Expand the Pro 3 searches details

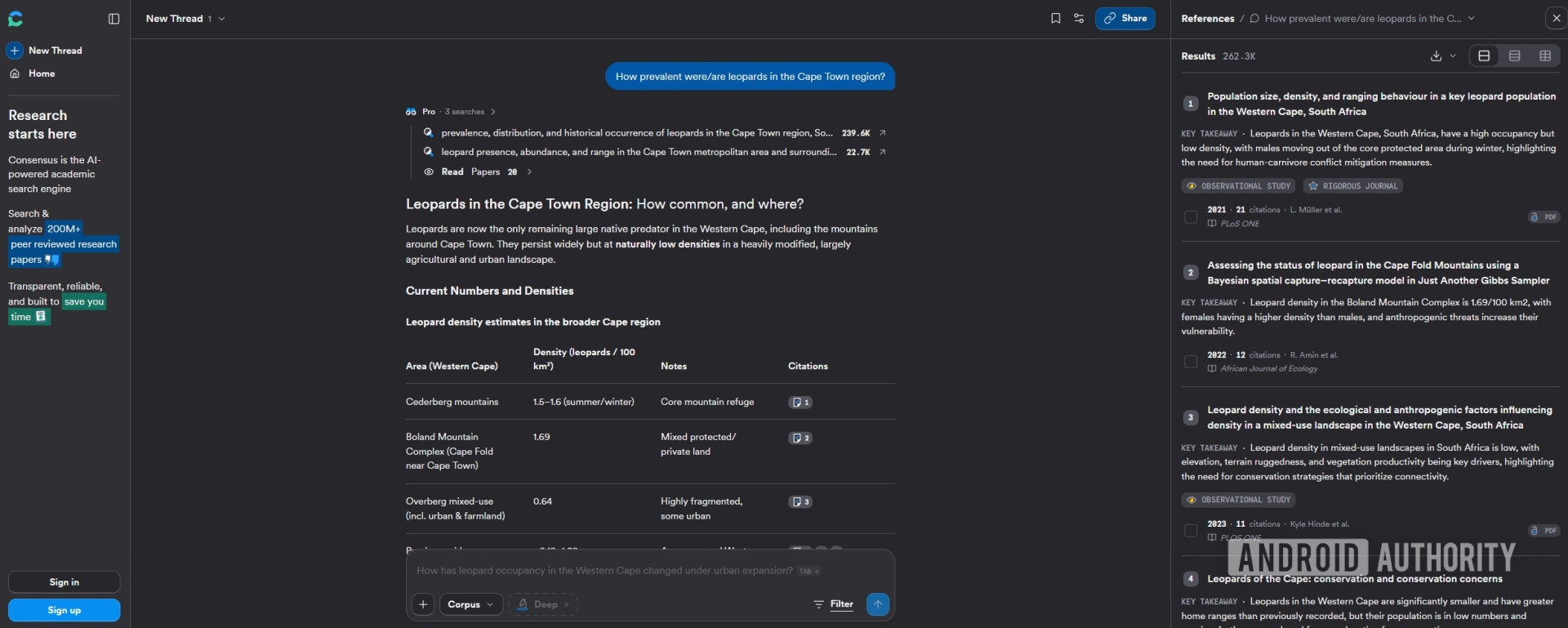tap(451, 112)
